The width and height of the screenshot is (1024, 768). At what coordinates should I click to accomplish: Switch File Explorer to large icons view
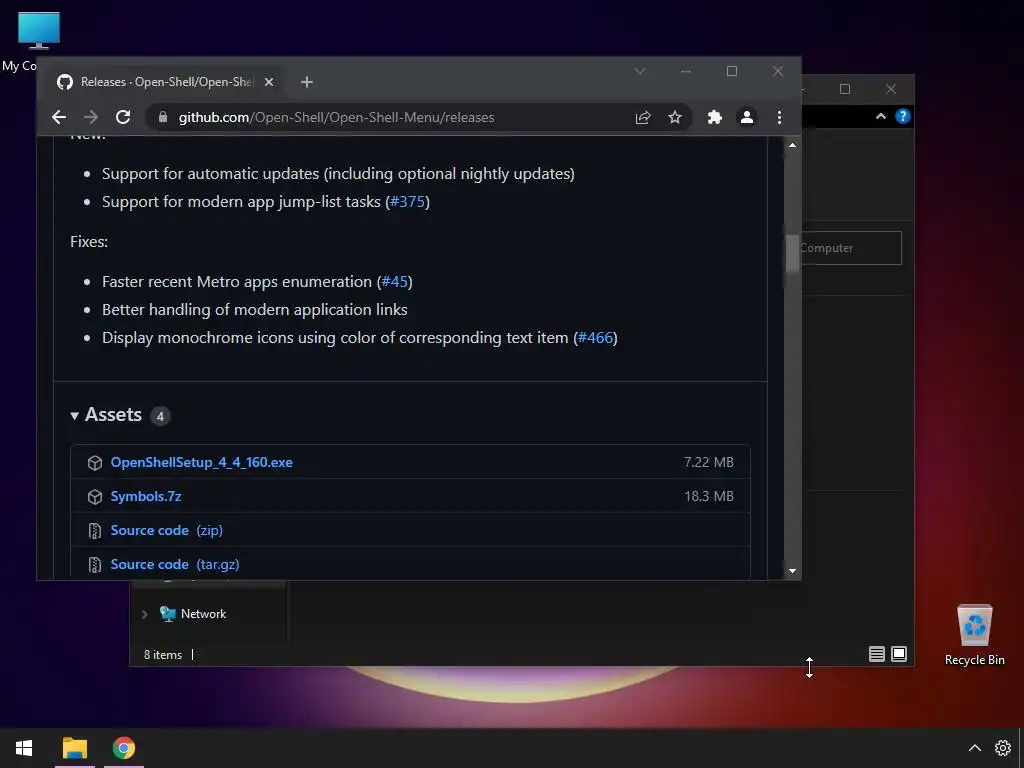coord(899,654)
